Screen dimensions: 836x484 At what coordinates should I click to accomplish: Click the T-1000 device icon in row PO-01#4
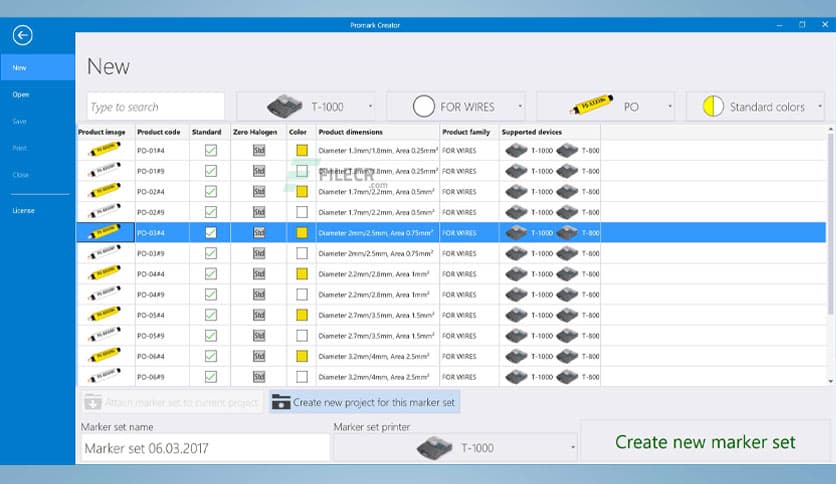pos(516,150)
